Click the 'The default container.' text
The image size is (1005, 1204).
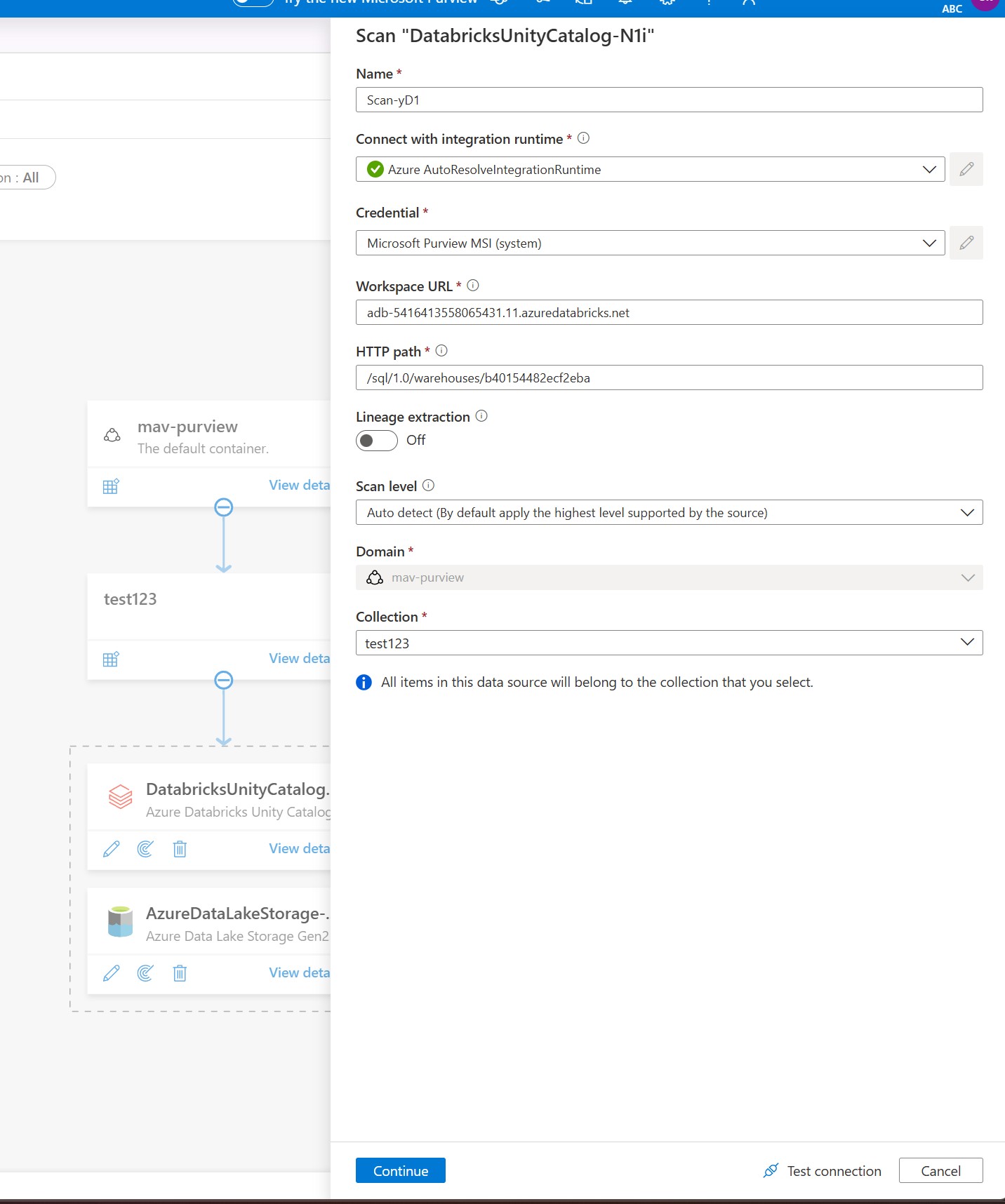[x=203, y=448]
